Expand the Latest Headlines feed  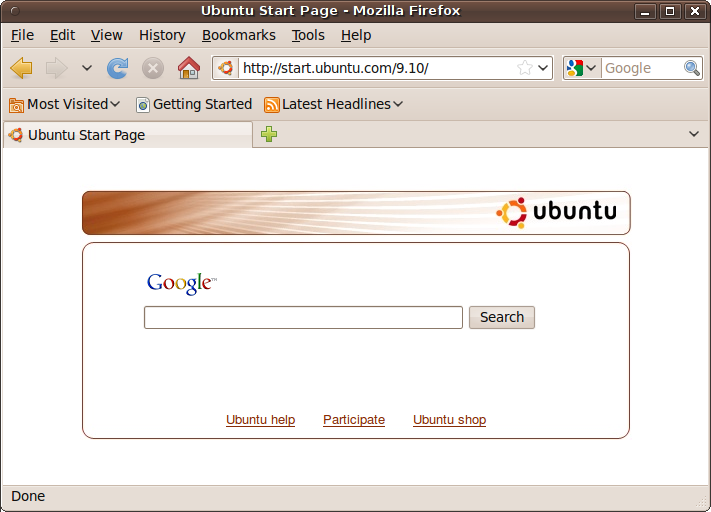pos(333,104)
